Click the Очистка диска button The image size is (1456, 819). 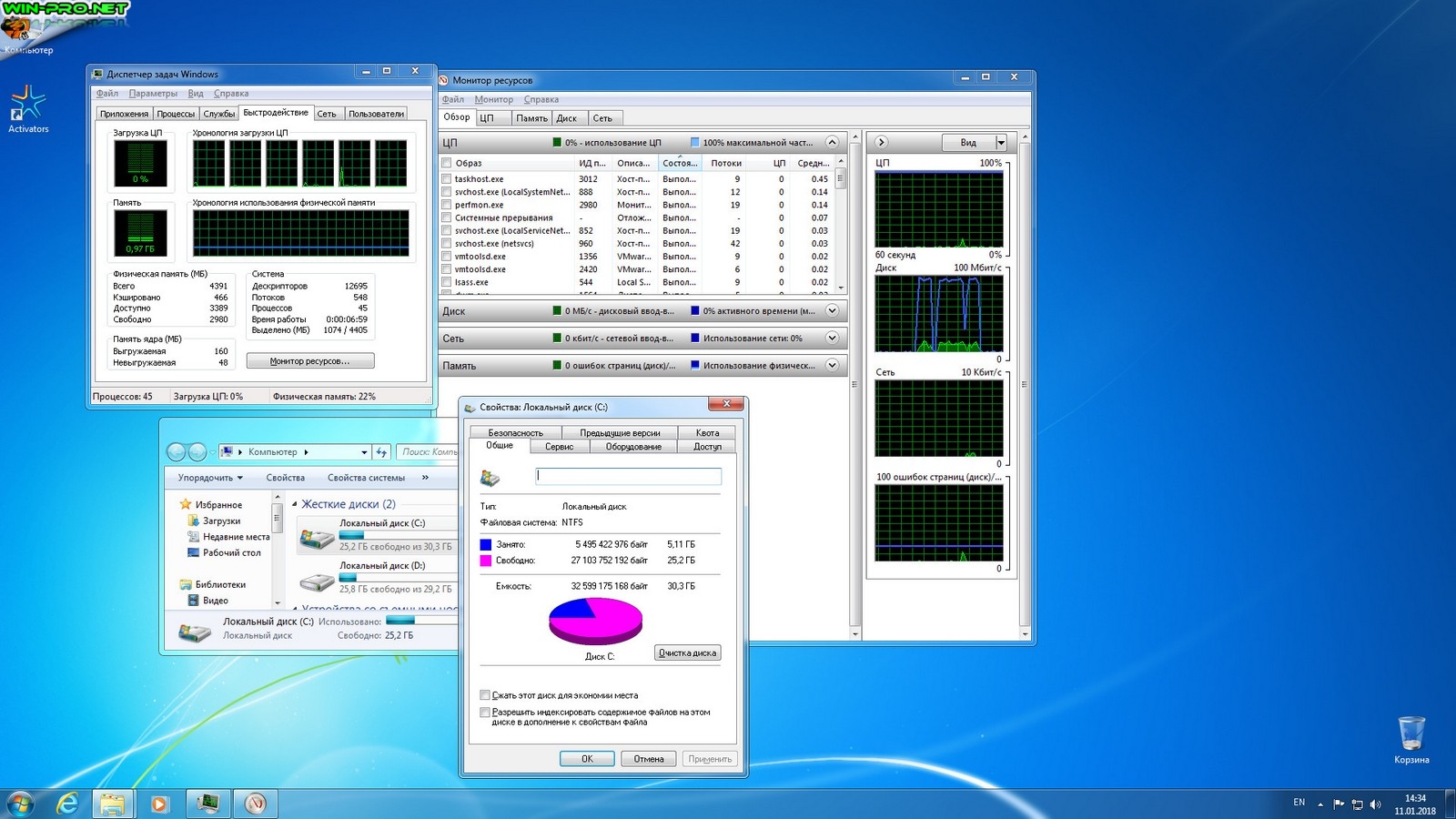(688, 653)
